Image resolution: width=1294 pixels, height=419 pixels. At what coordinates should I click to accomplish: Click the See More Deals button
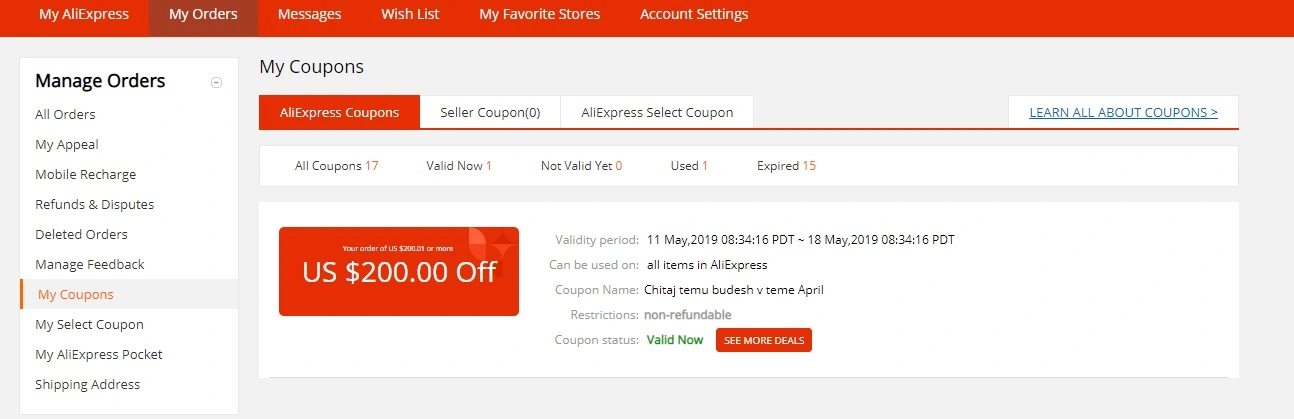point(764,340)
